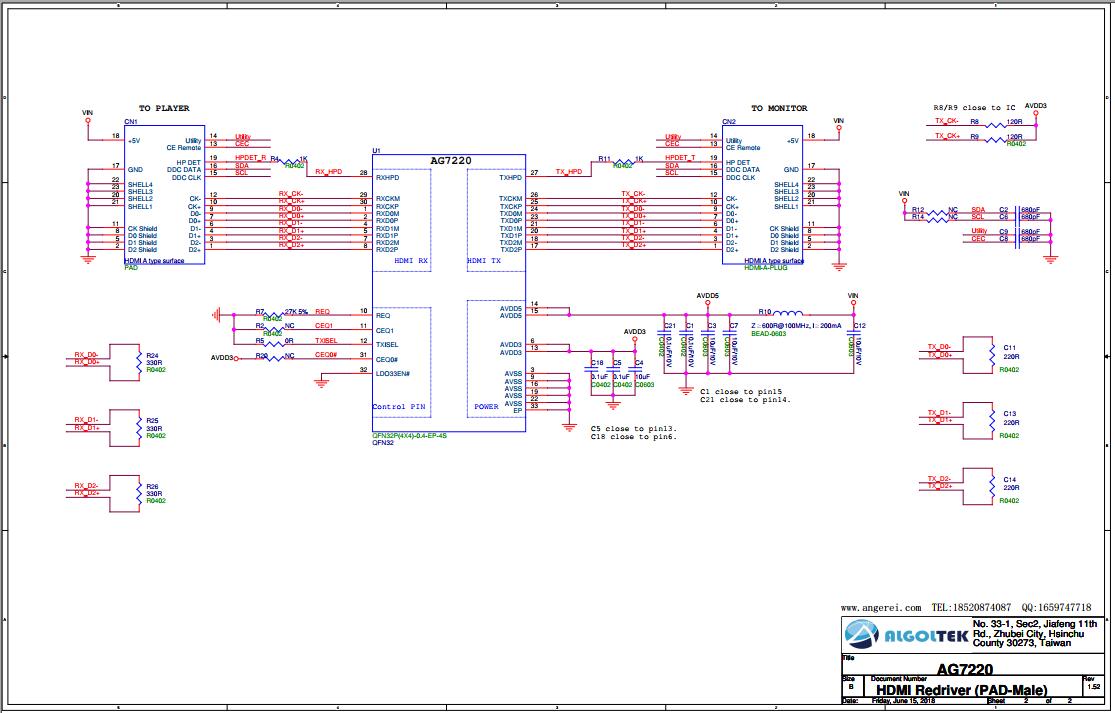
Task: Click the "R24" resistor designator
Action: [152, 355]
